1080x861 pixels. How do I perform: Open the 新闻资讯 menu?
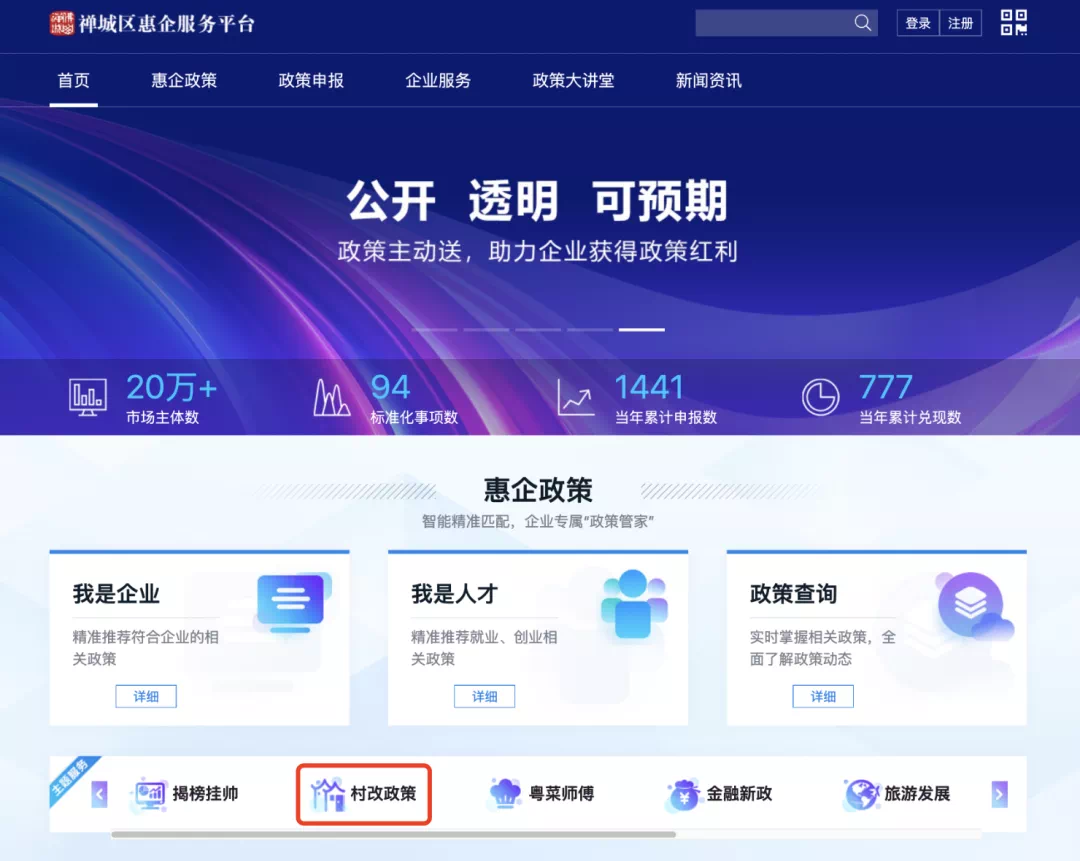pos(708,81)
